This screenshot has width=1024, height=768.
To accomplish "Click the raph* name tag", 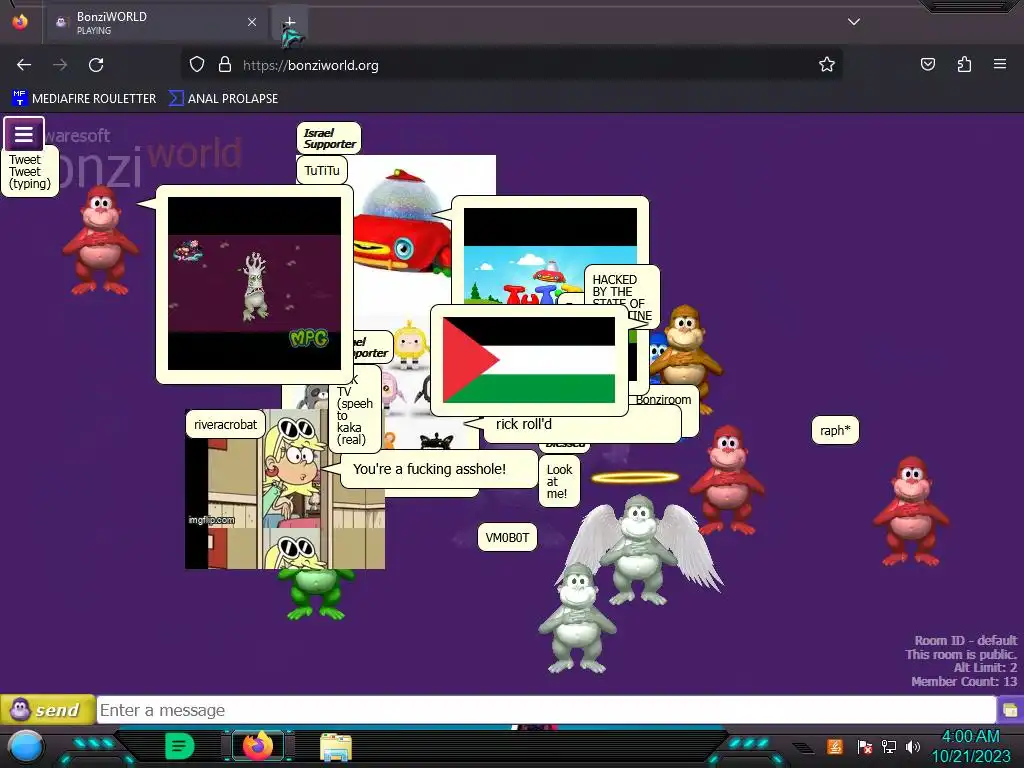I will [835, 430].
